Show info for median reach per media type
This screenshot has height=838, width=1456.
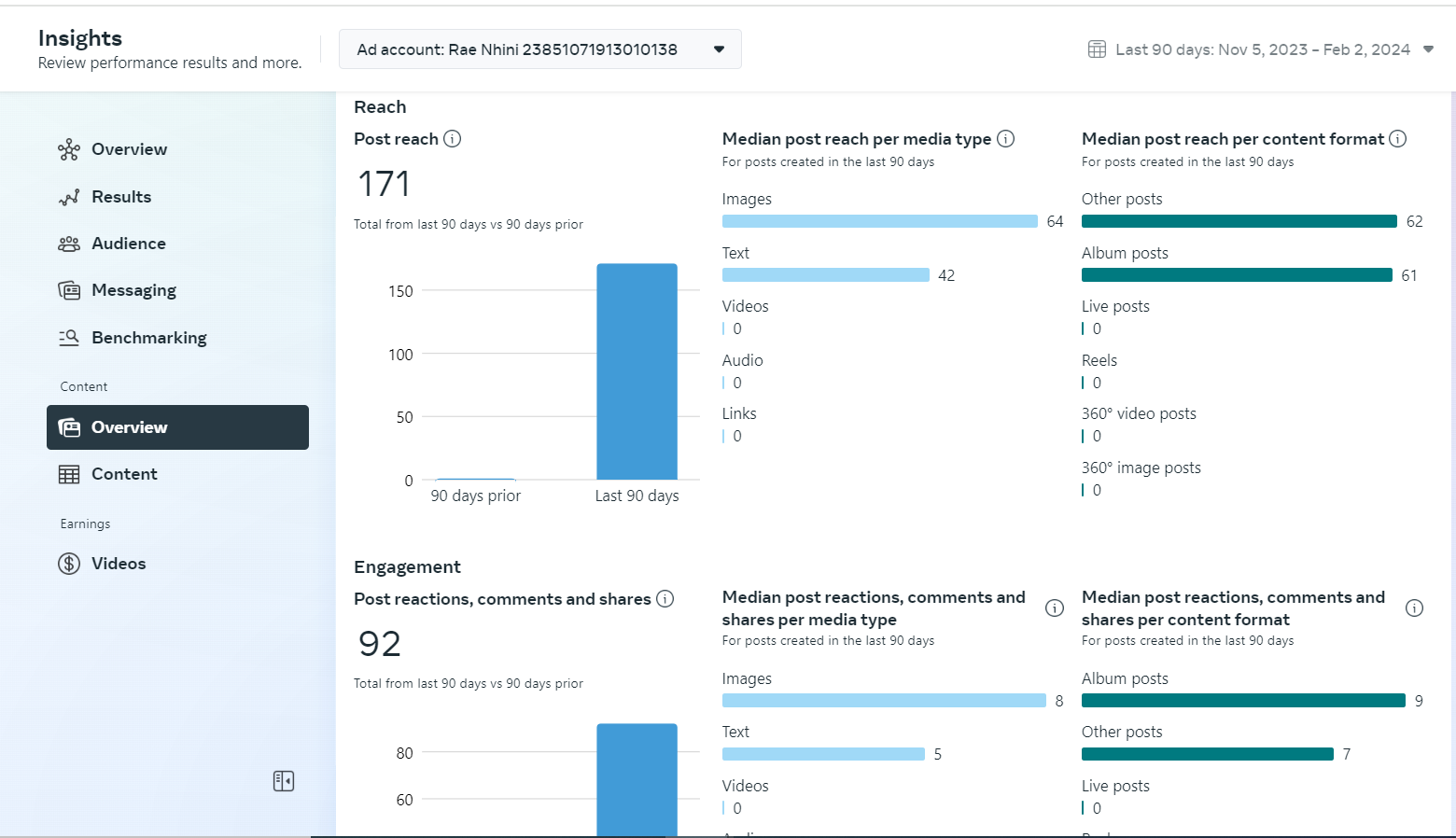click(1005, 139)
